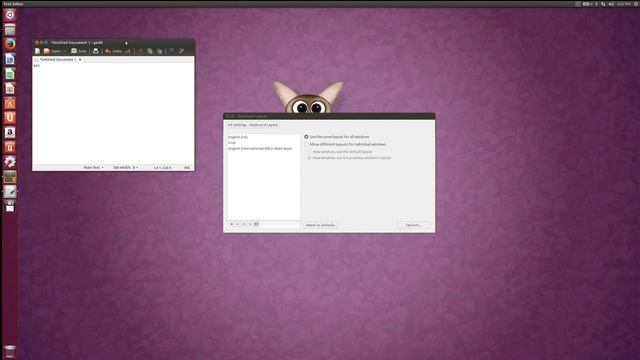640x360 pixels.
Task: Switch to the Text Editor launcher icon
Action: pyautogui.click(x=10, y=191)
